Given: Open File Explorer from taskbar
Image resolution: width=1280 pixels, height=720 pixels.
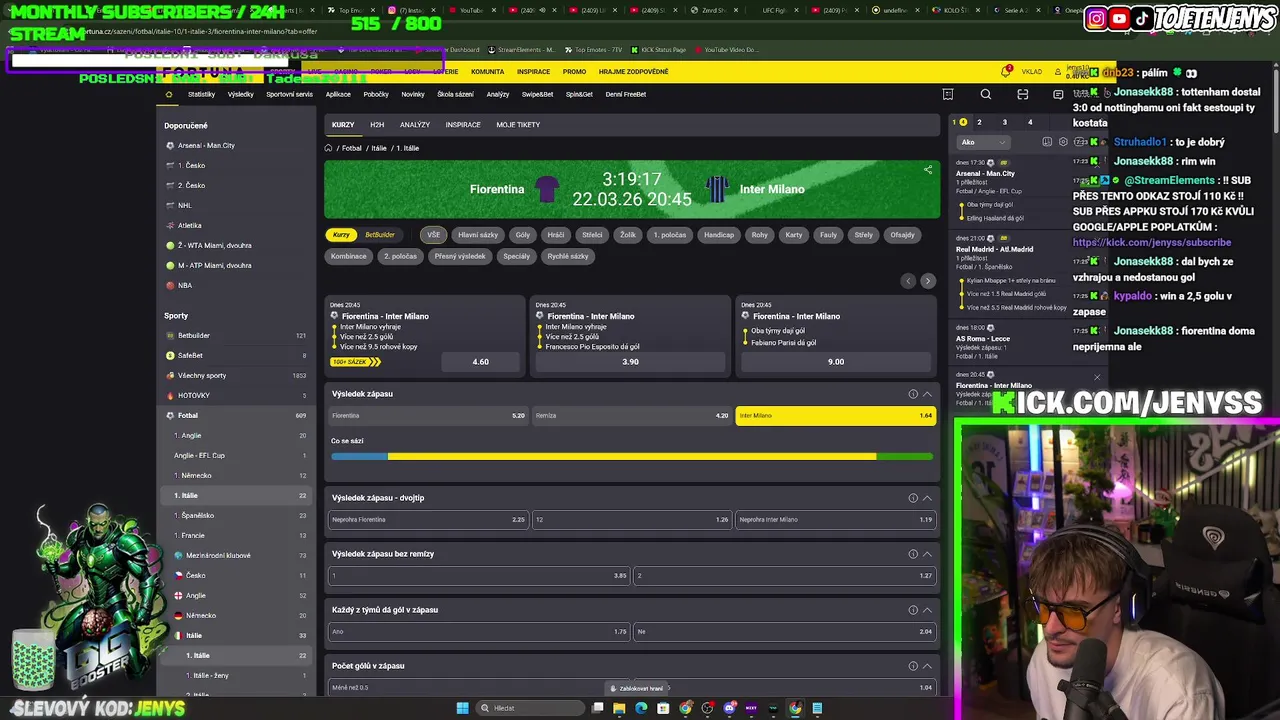Looking at the screenshot, I should point(619,708).
